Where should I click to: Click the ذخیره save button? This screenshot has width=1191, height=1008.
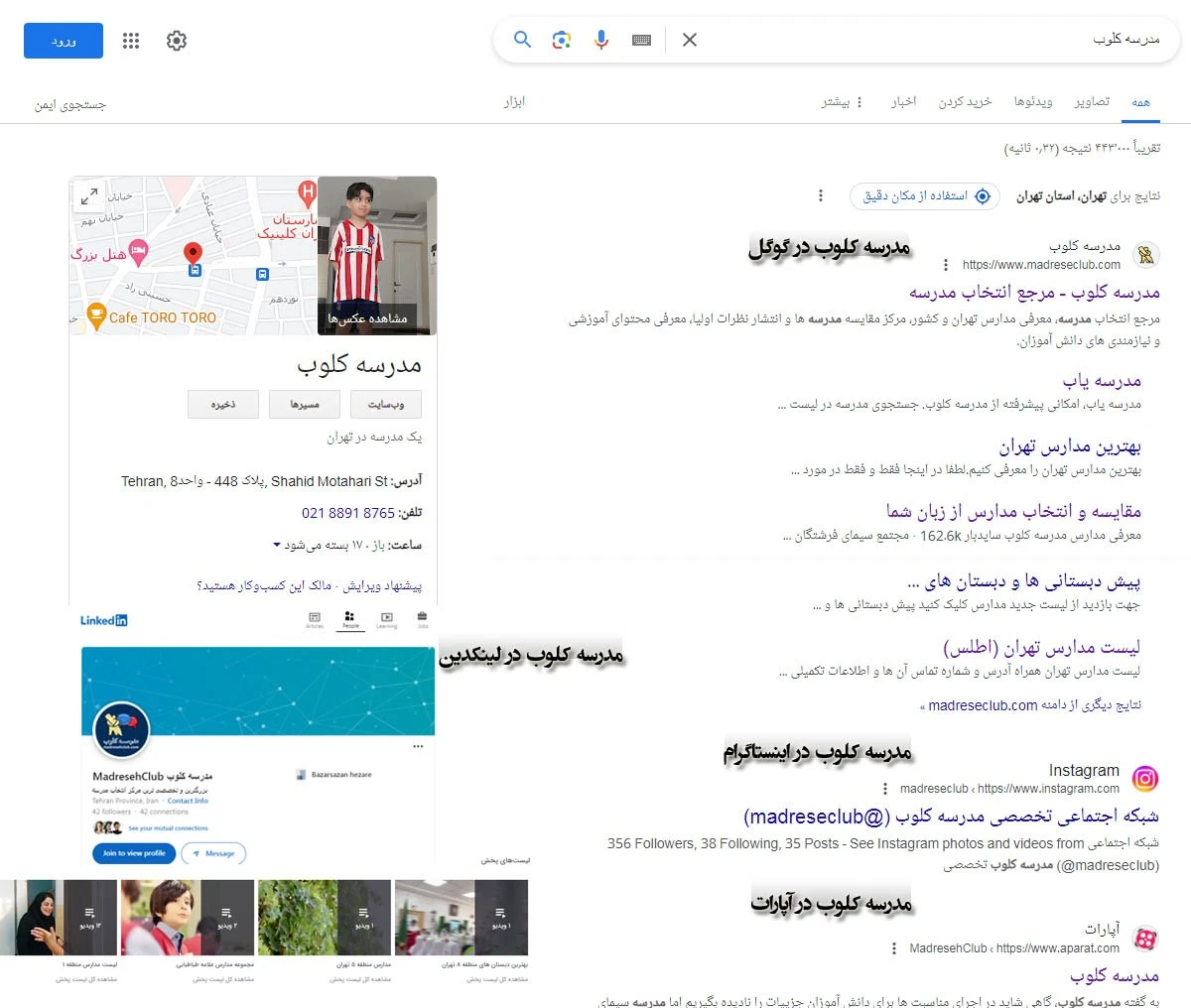coord(223,404)
